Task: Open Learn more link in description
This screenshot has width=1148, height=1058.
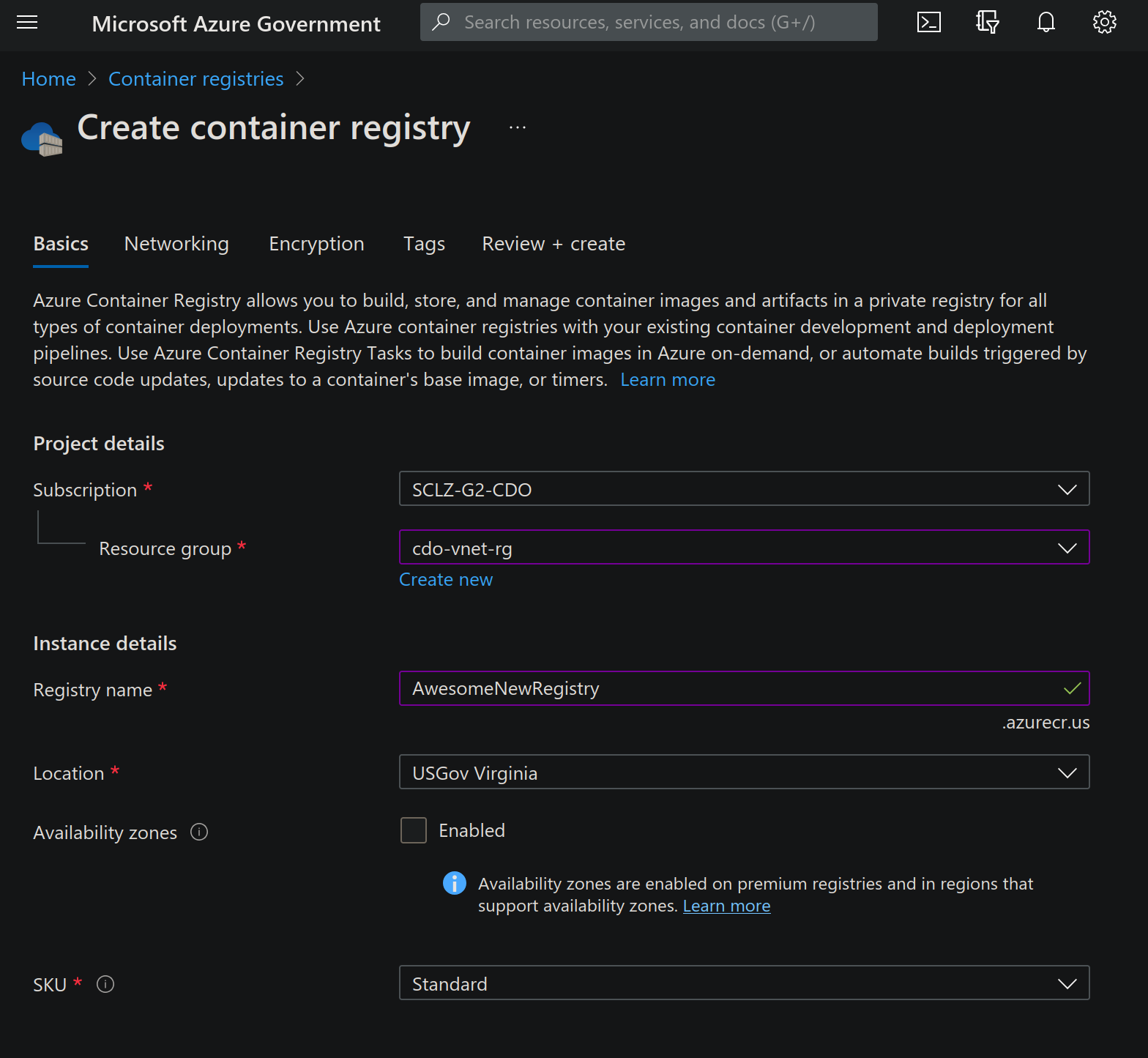Action: point(668,379)
